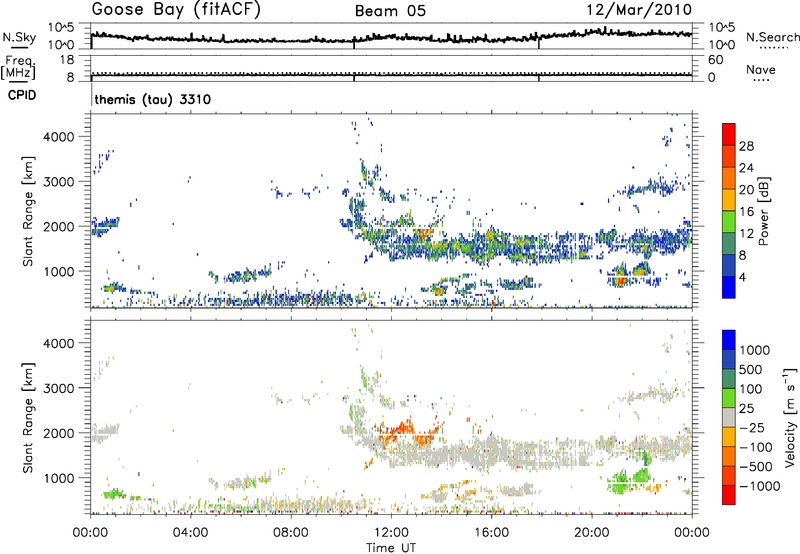
Task: Click the light green 12–16 dB Power segment
Action: pos(729,222)
